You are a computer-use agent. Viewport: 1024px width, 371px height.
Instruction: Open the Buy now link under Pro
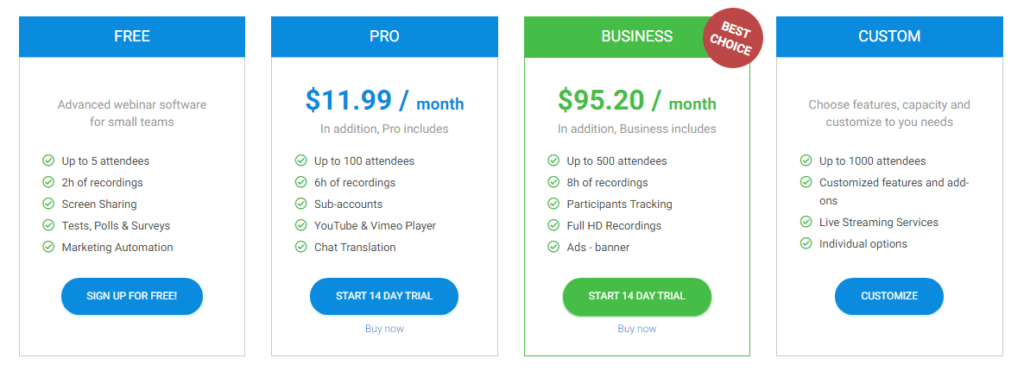(384, 329)
